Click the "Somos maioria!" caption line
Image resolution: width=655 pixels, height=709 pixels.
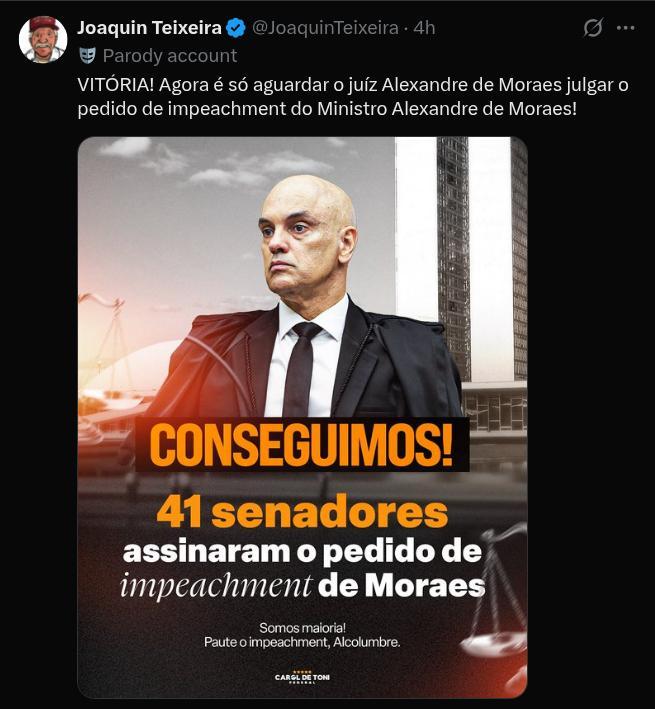[302, 628]
